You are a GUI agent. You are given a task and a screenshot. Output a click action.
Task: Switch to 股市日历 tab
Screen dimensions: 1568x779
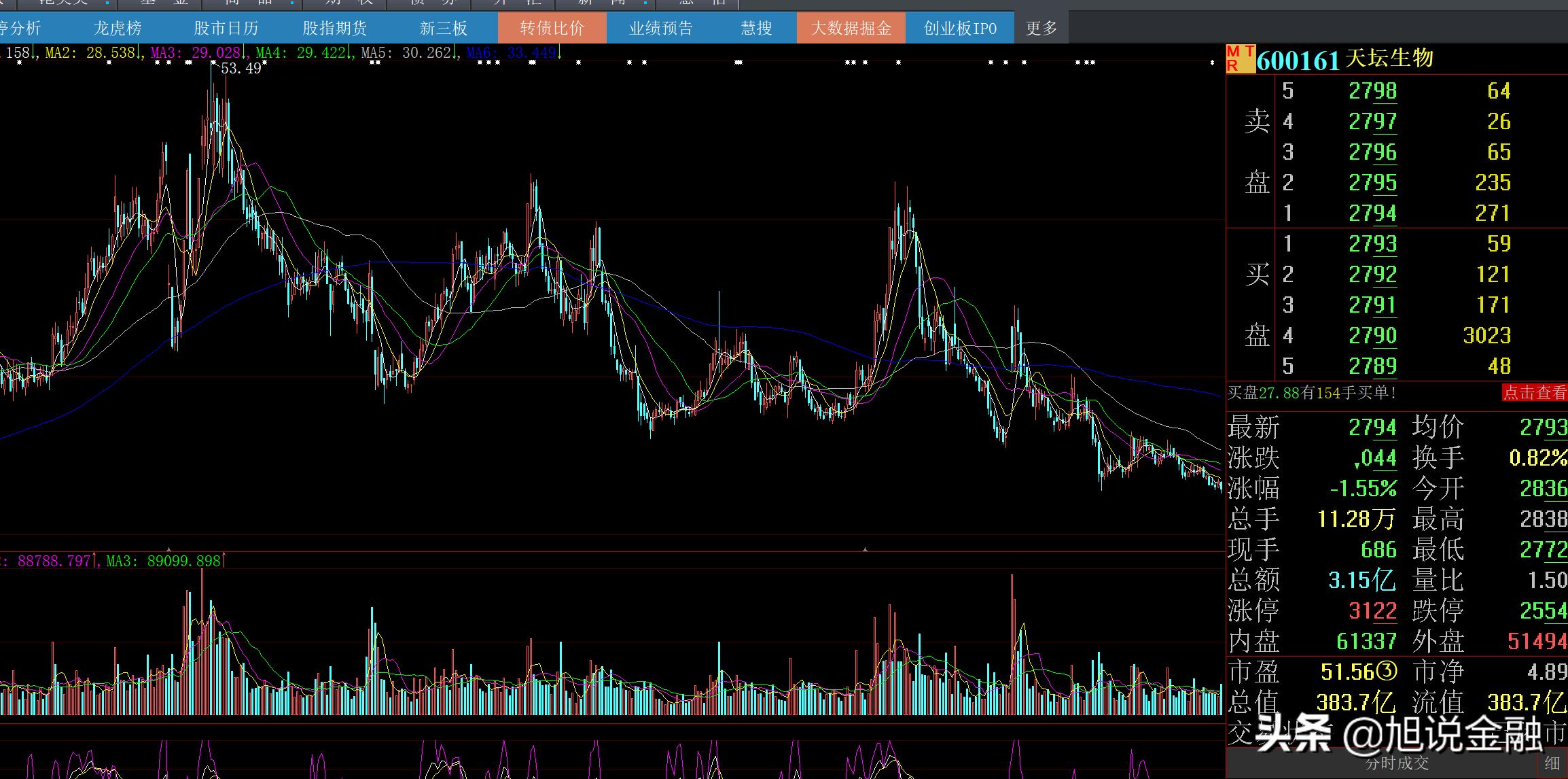(226, 28)
